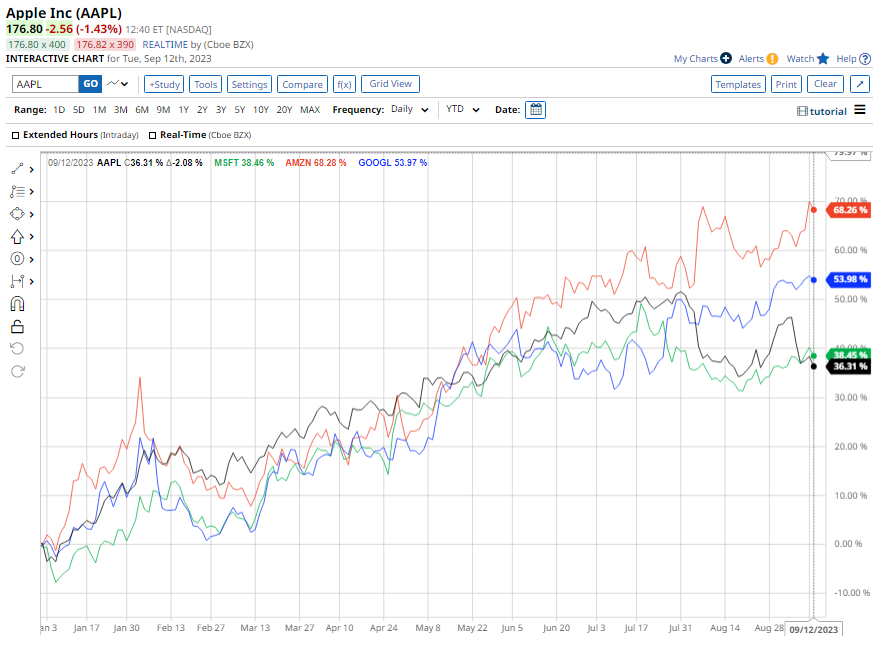The width and height of the screenshot is (888, 646).
Task: Set range to MAX
Action: click(310, 110)
